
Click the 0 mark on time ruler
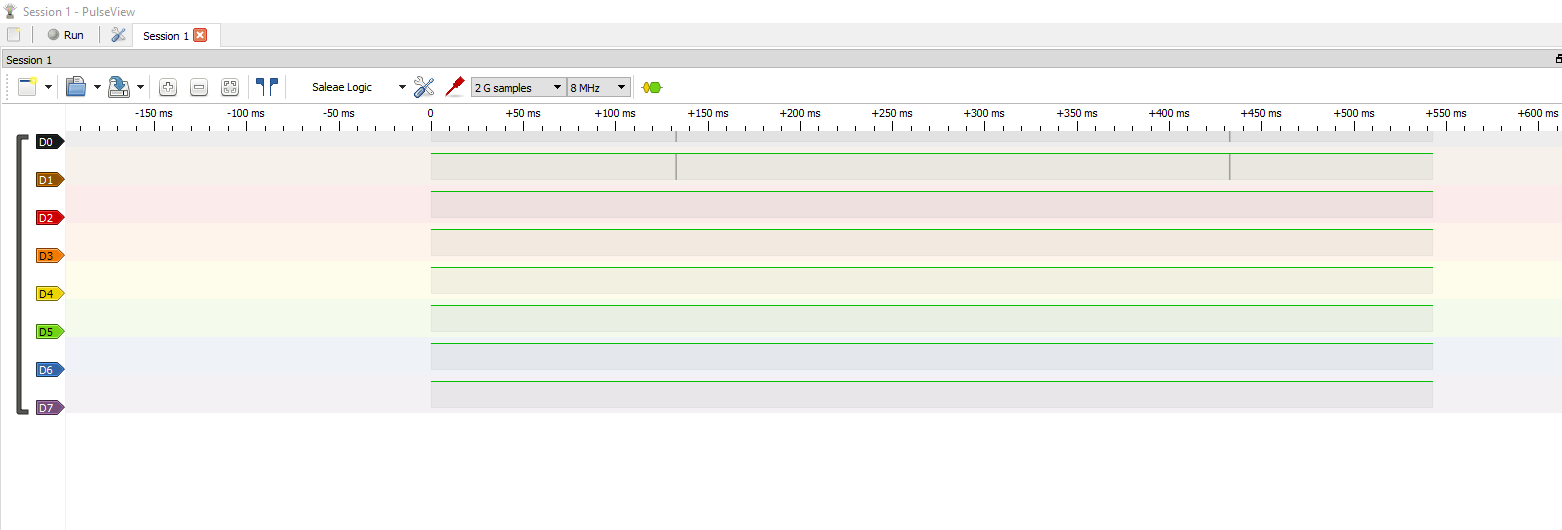click(431, 113)
